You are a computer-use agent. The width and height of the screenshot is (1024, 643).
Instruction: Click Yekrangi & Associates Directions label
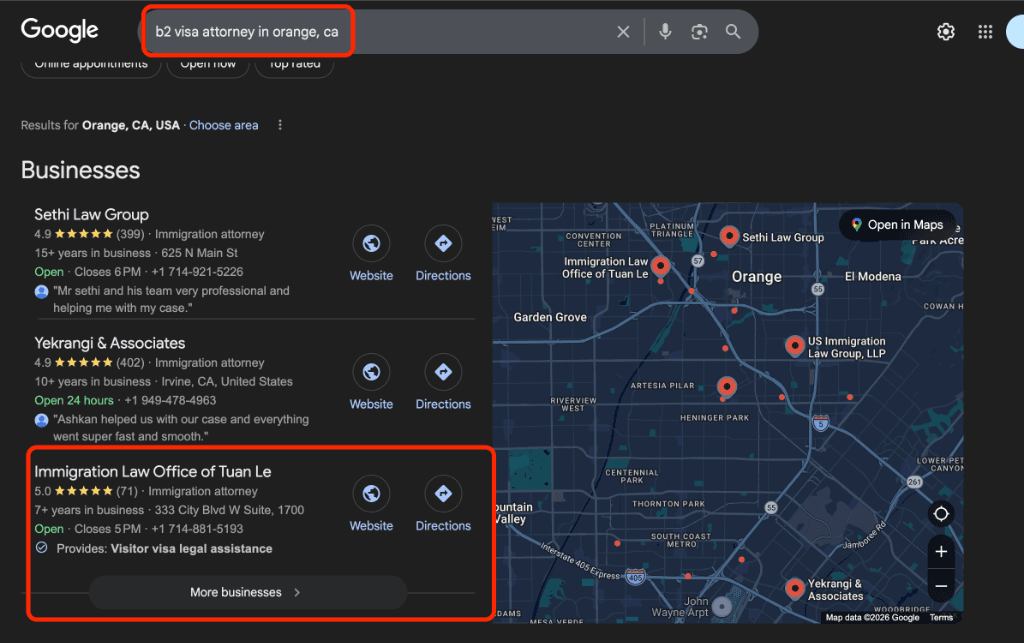click(443, 404)
